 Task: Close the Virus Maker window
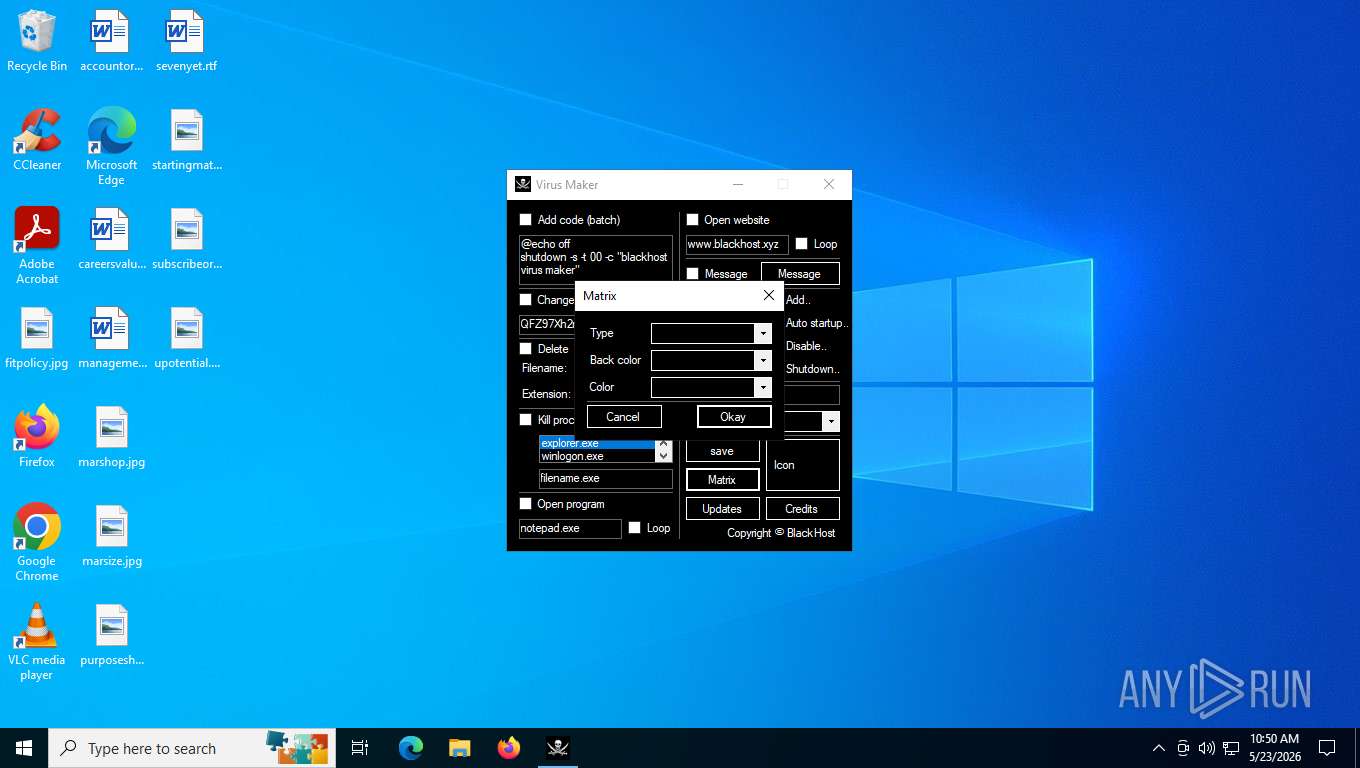(x=828, y=184)
